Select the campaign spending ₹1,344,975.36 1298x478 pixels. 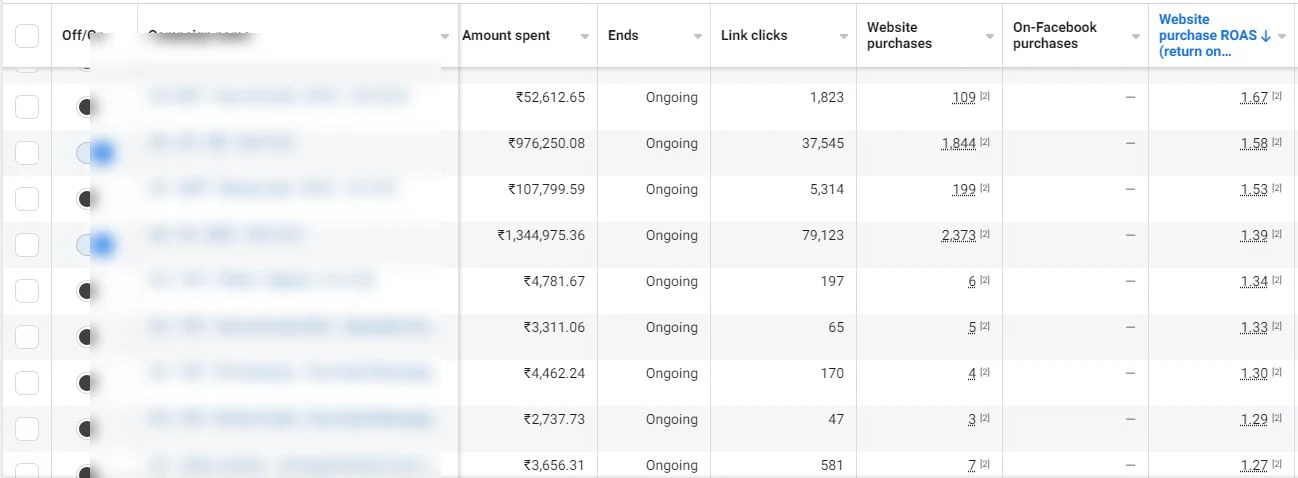click(27, 245)
